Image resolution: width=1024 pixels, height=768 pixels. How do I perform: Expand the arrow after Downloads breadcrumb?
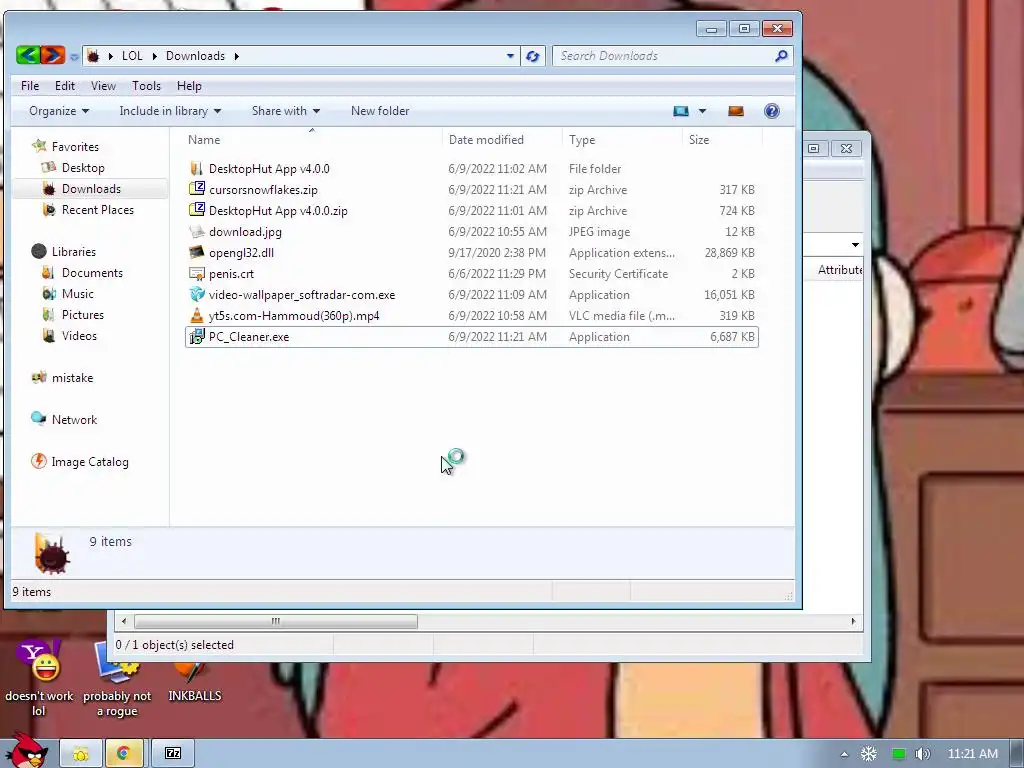(x=236, y=56)
